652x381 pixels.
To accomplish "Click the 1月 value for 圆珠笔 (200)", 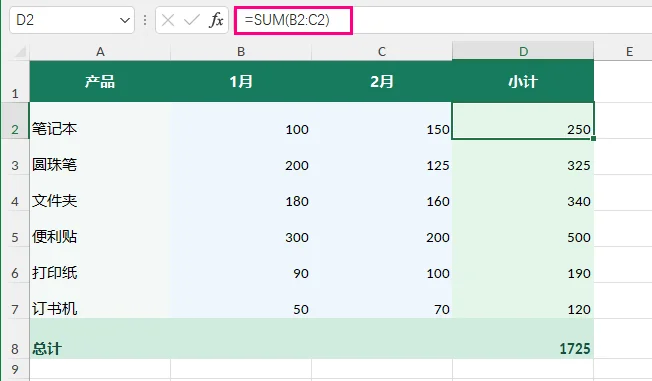I will click(241, 157).
